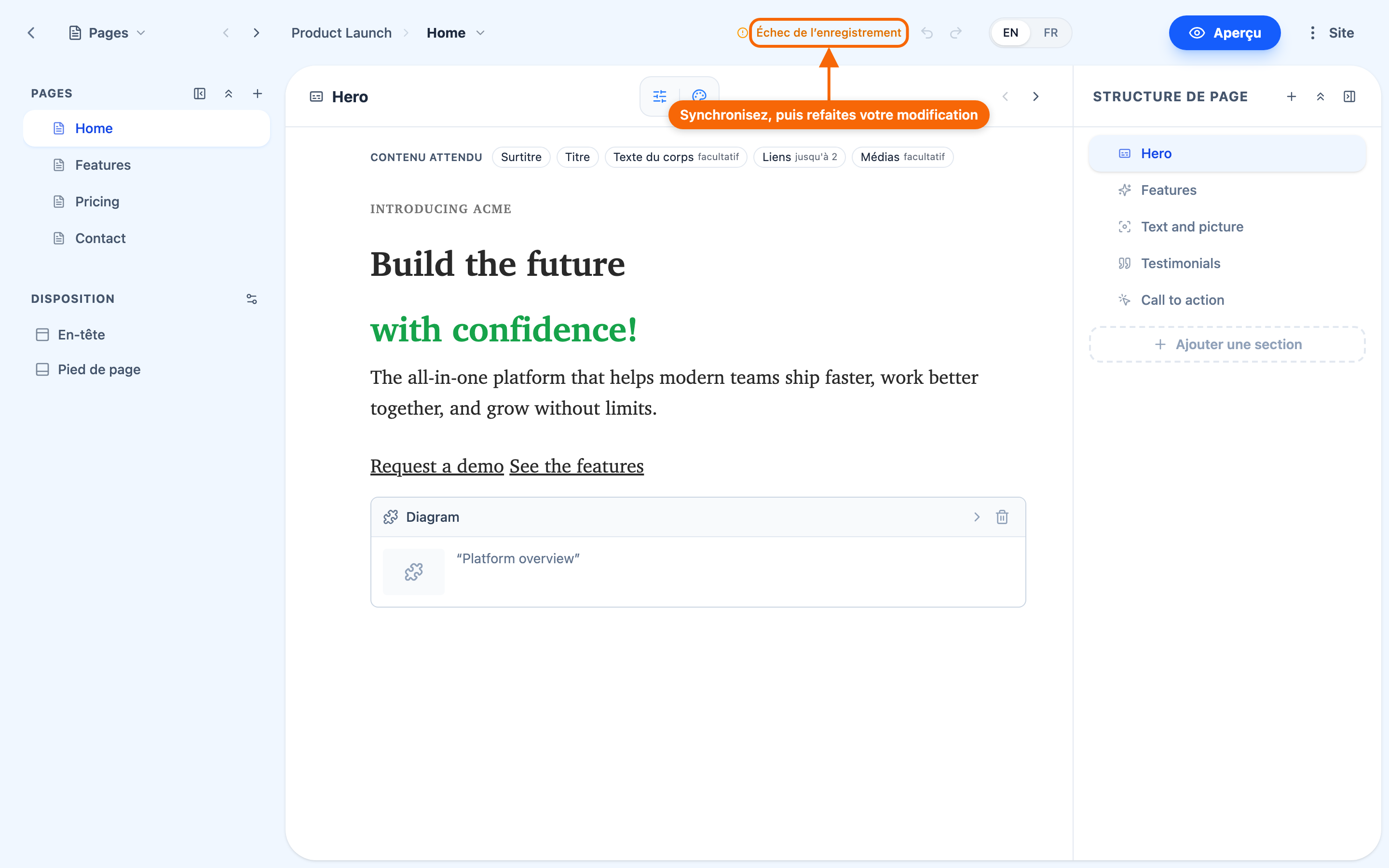Collapse all pages with double chevron
Screen dimensions: 1389x868
pyautogui.click(x=229, y=94)
